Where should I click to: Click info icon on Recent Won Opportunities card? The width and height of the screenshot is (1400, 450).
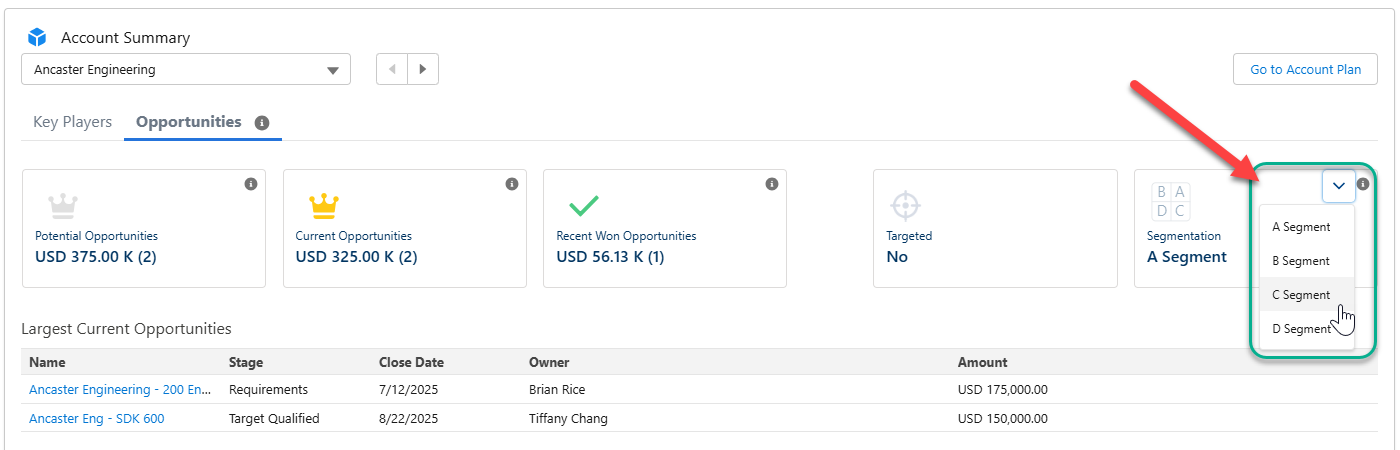click(x=772, y=184)
